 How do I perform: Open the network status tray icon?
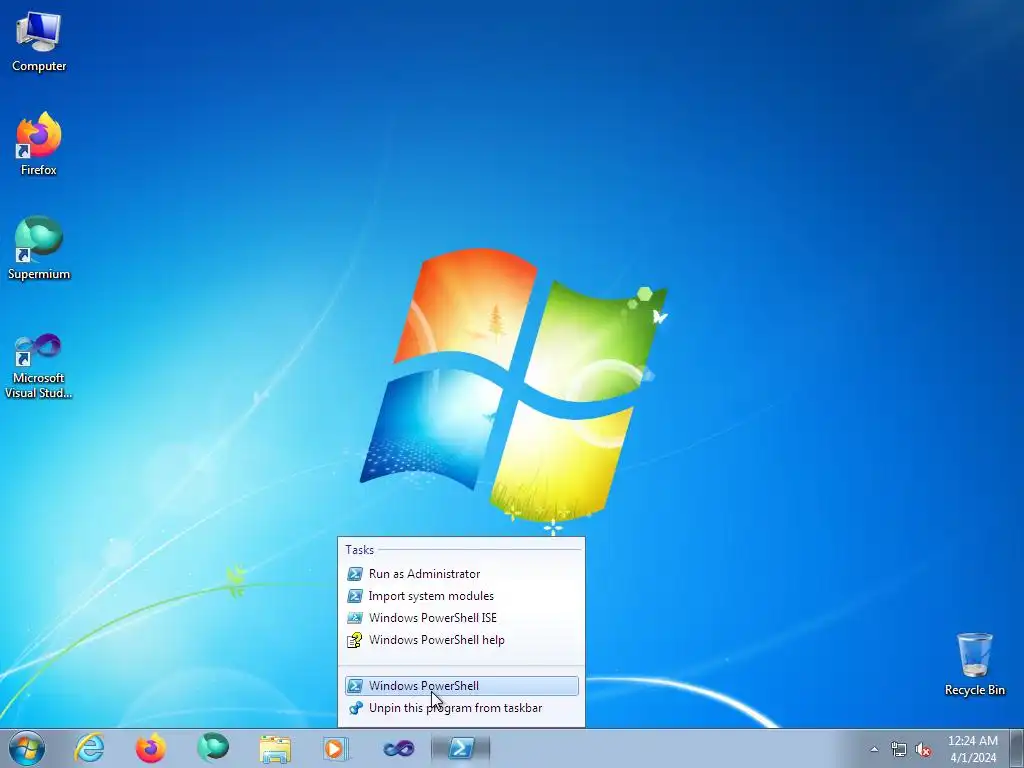[899, 750]
